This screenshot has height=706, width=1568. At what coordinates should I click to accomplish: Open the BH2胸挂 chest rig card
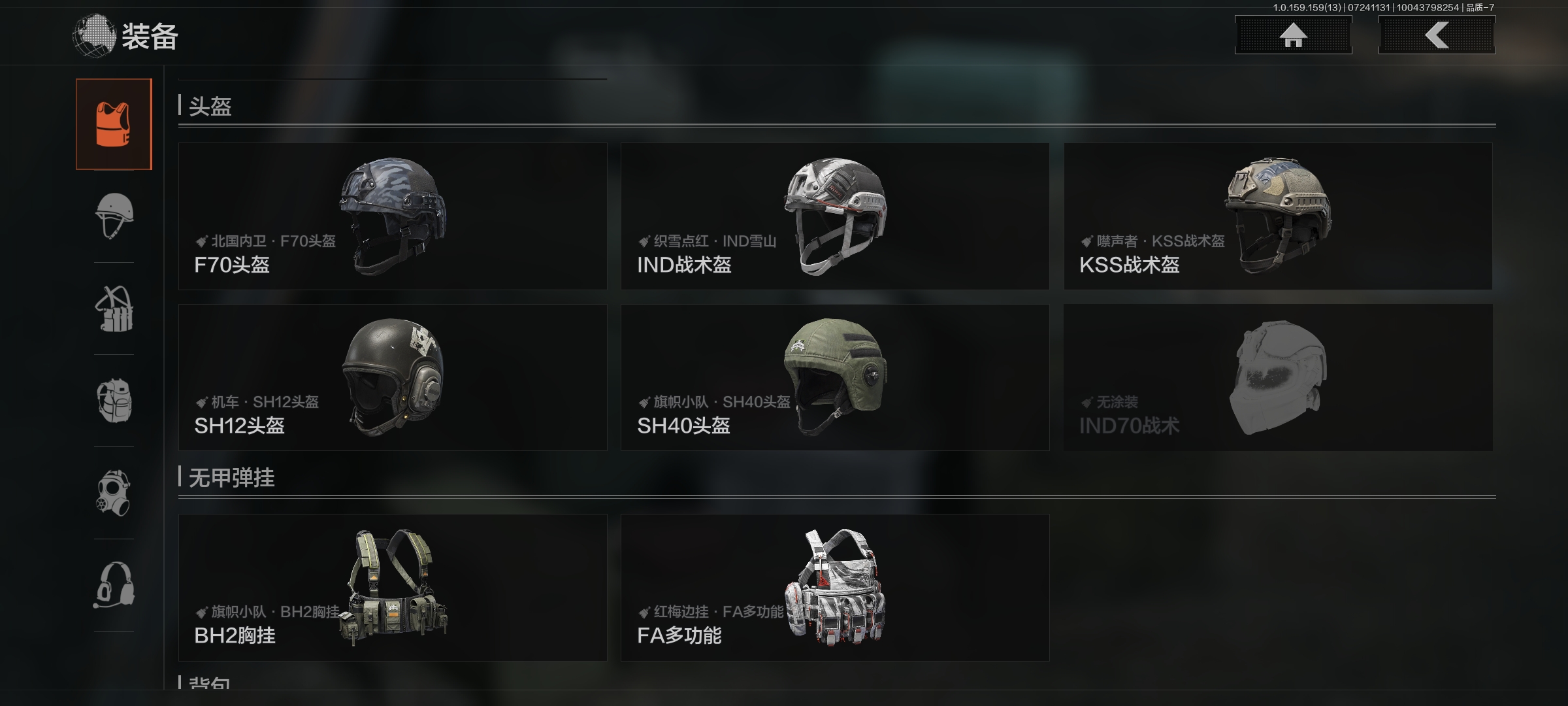coord(393,587)
